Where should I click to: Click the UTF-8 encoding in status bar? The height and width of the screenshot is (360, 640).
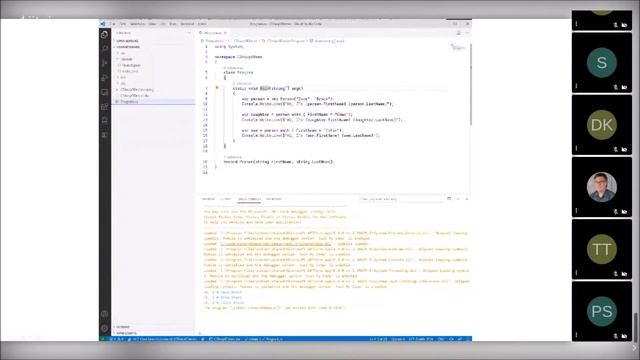tap(420, 339)
